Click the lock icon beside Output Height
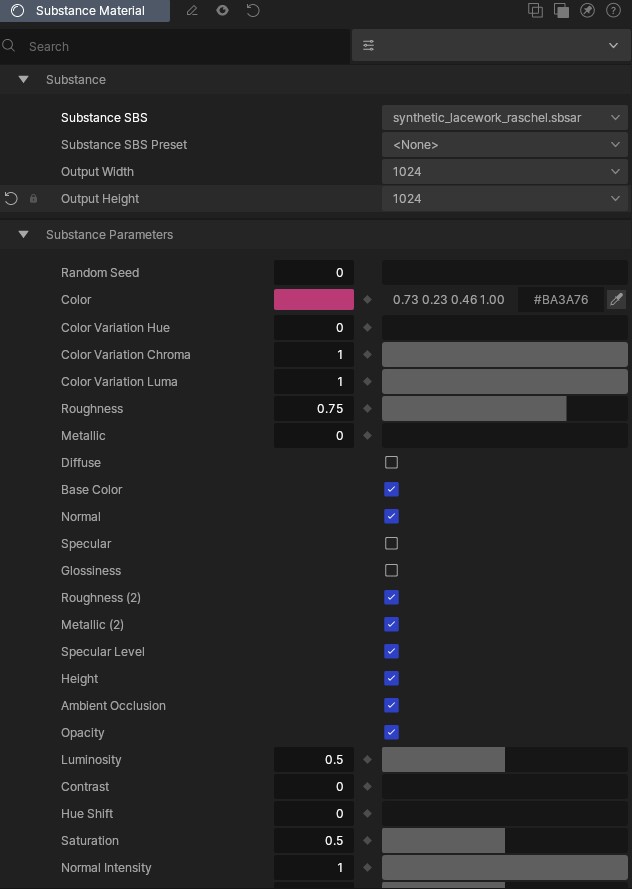632x889 pixels. 33,198
